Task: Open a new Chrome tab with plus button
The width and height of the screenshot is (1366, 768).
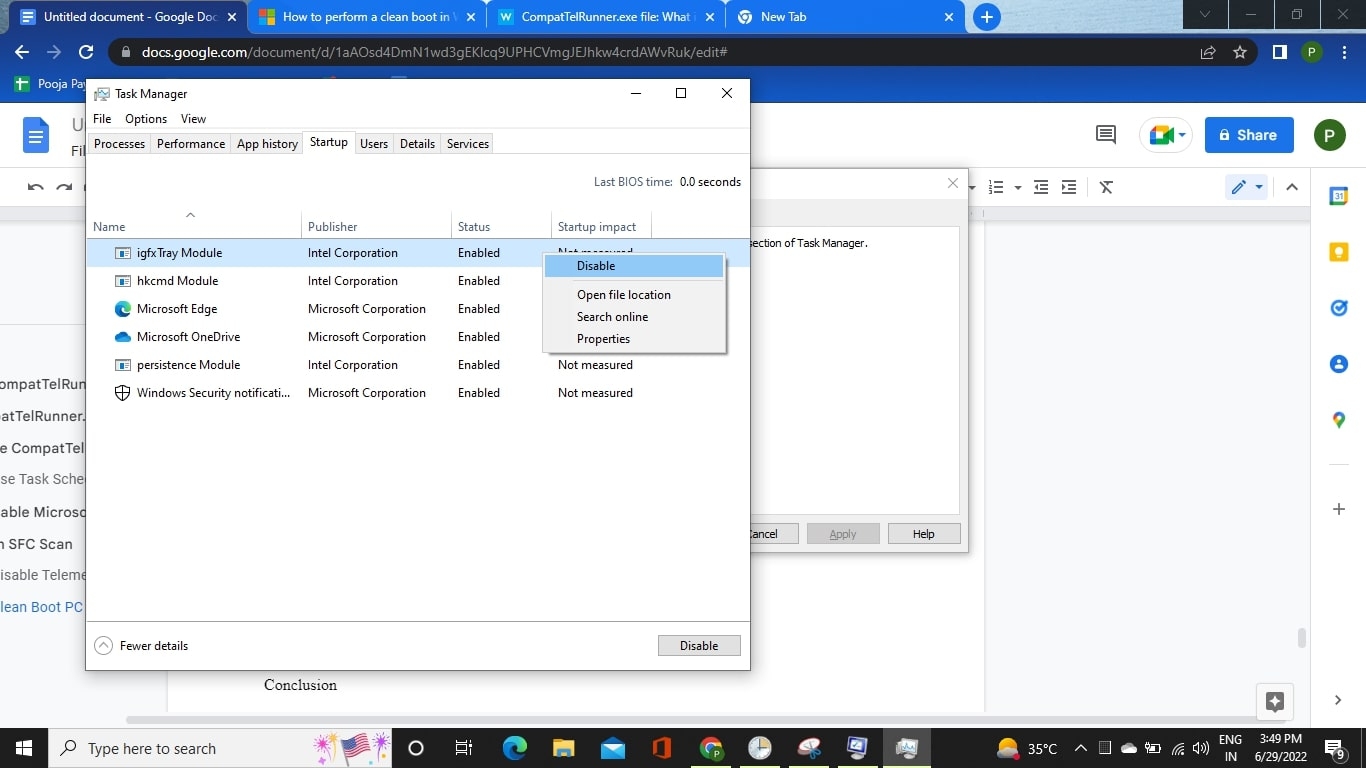Action: (x=987, y=17)
